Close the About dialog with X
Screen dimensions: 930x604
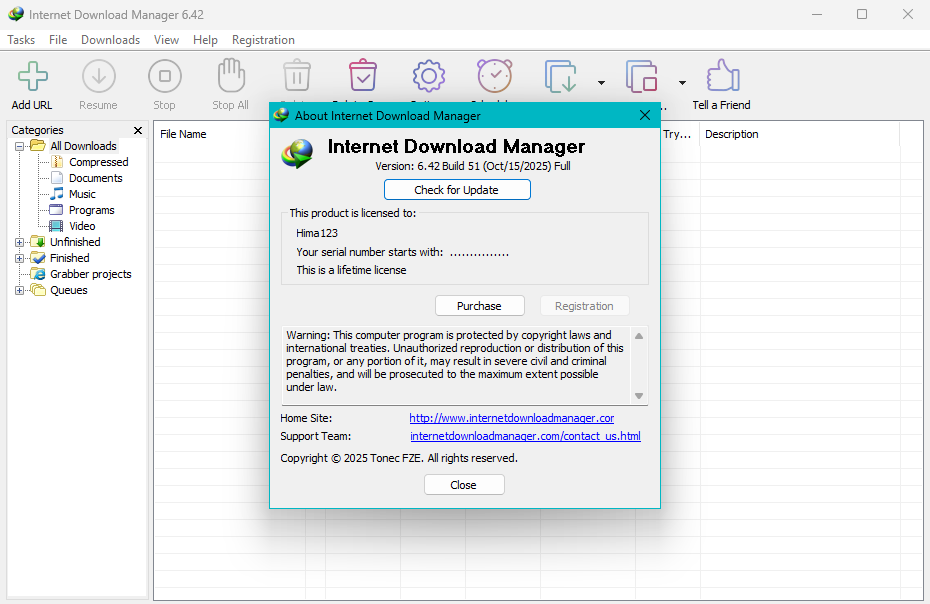tap(645, 115)
